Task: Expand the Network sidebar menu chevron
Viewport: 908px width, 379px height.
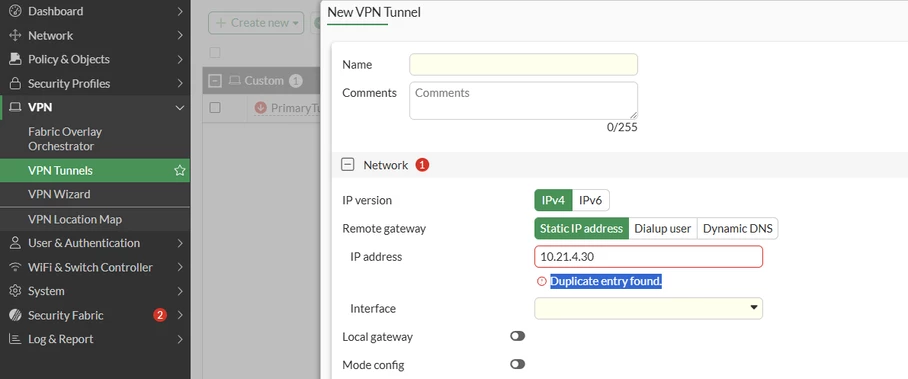Action: tap(180, 35)
